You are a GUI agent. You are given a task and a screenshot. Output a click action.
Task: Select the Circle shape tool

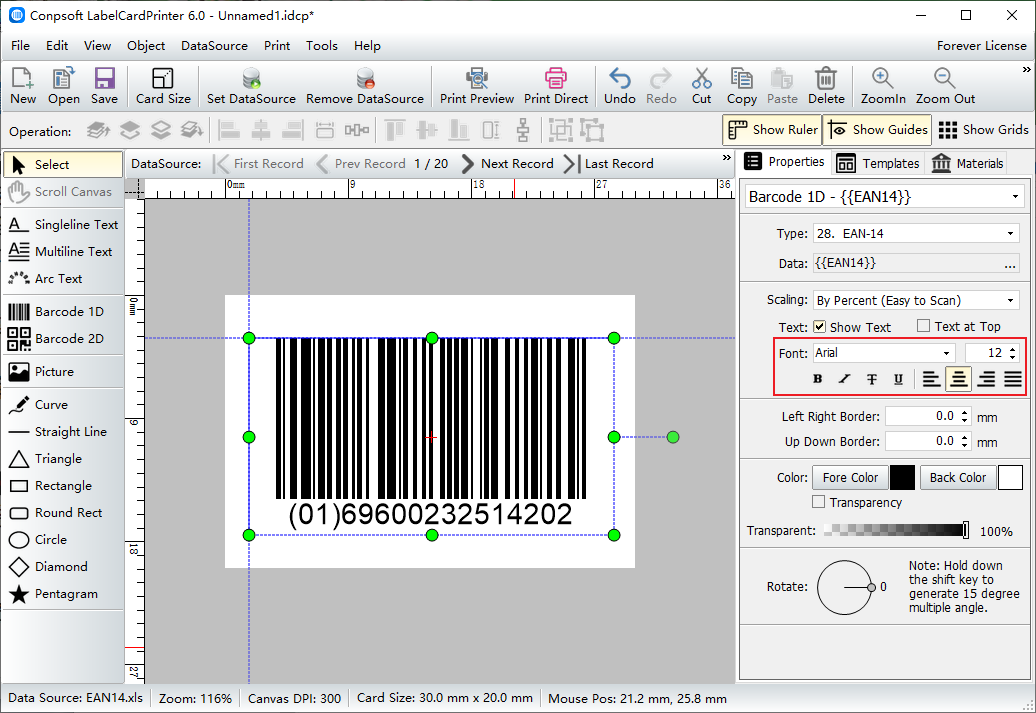coord(63,540)
